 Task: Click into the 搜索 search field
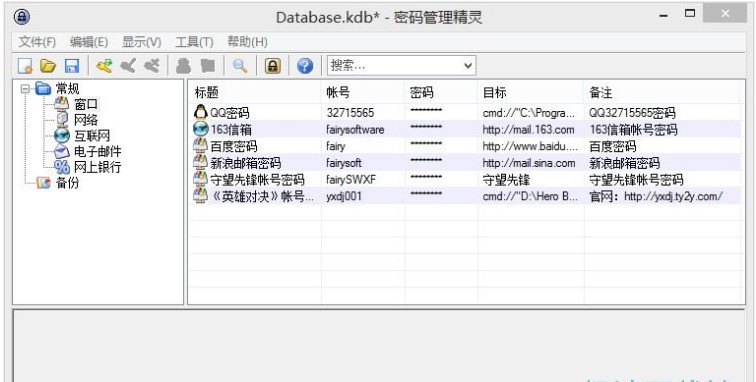pyautogui.click(x=394, y=66)
